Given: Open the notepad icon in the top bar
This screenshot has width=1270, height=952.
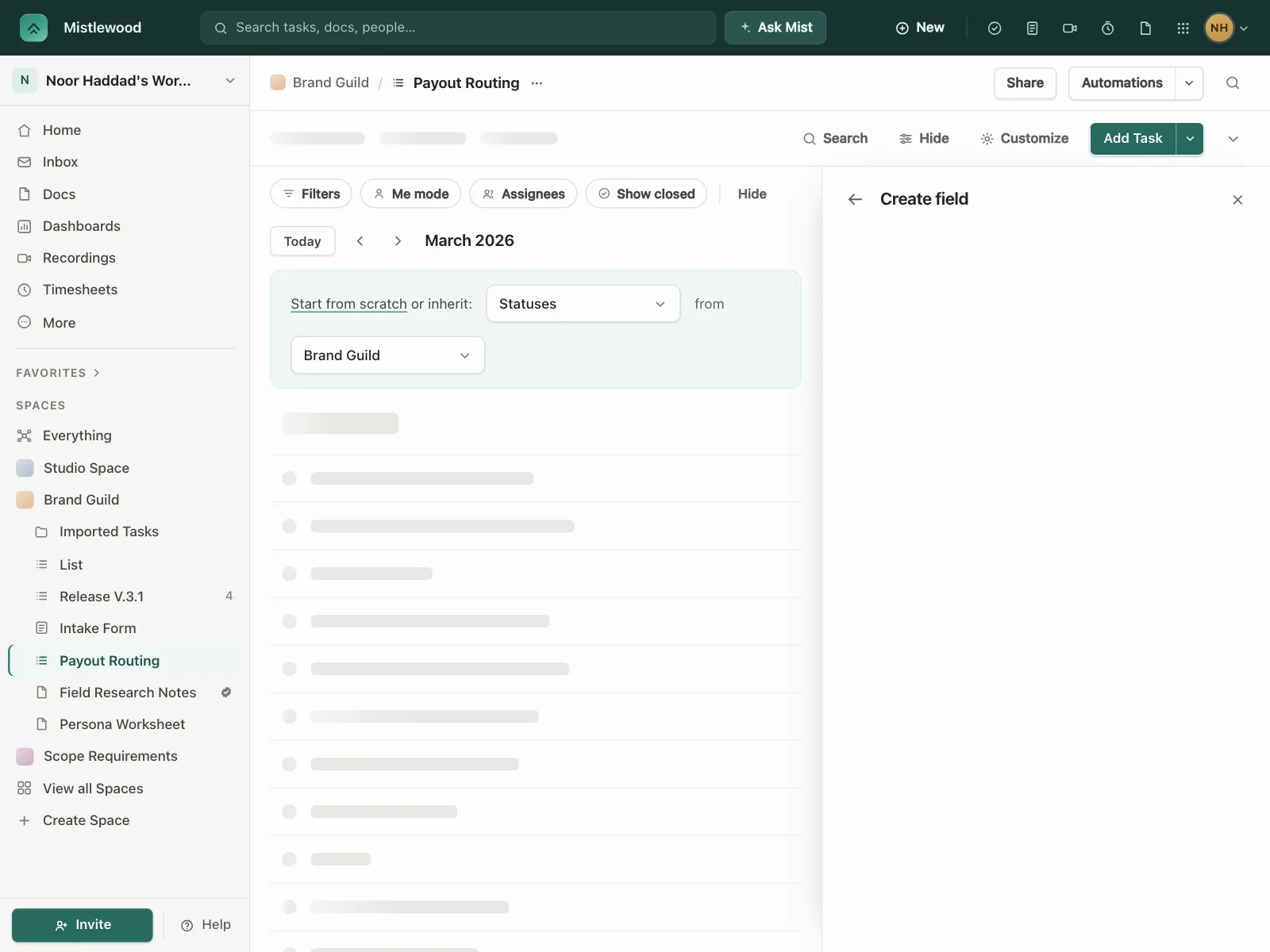Looking at the screenshot, I should click(x=1032, y=28).
